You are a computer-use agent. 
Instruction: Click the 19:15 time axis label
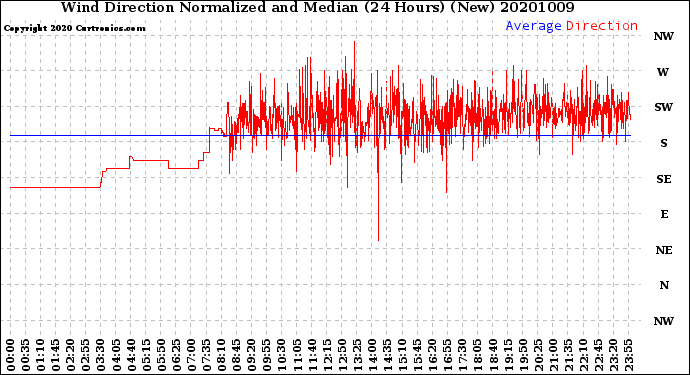507,355
